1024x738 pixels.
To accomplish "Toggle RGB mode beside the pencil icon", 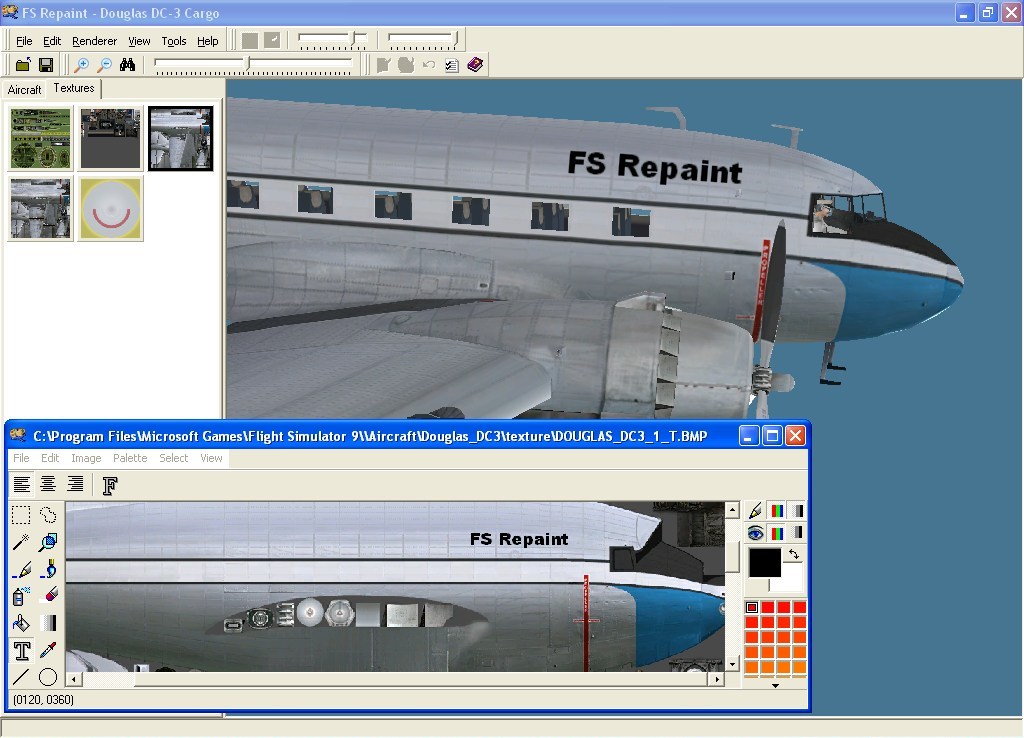I will pos(777,511).
